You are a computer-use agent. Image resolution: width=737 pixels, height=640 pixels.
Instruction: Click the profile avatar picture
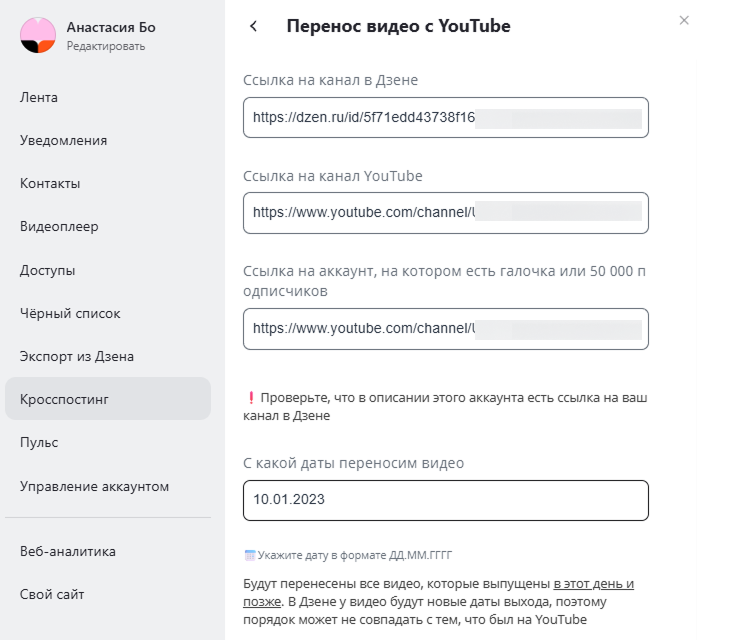point(37,35)
